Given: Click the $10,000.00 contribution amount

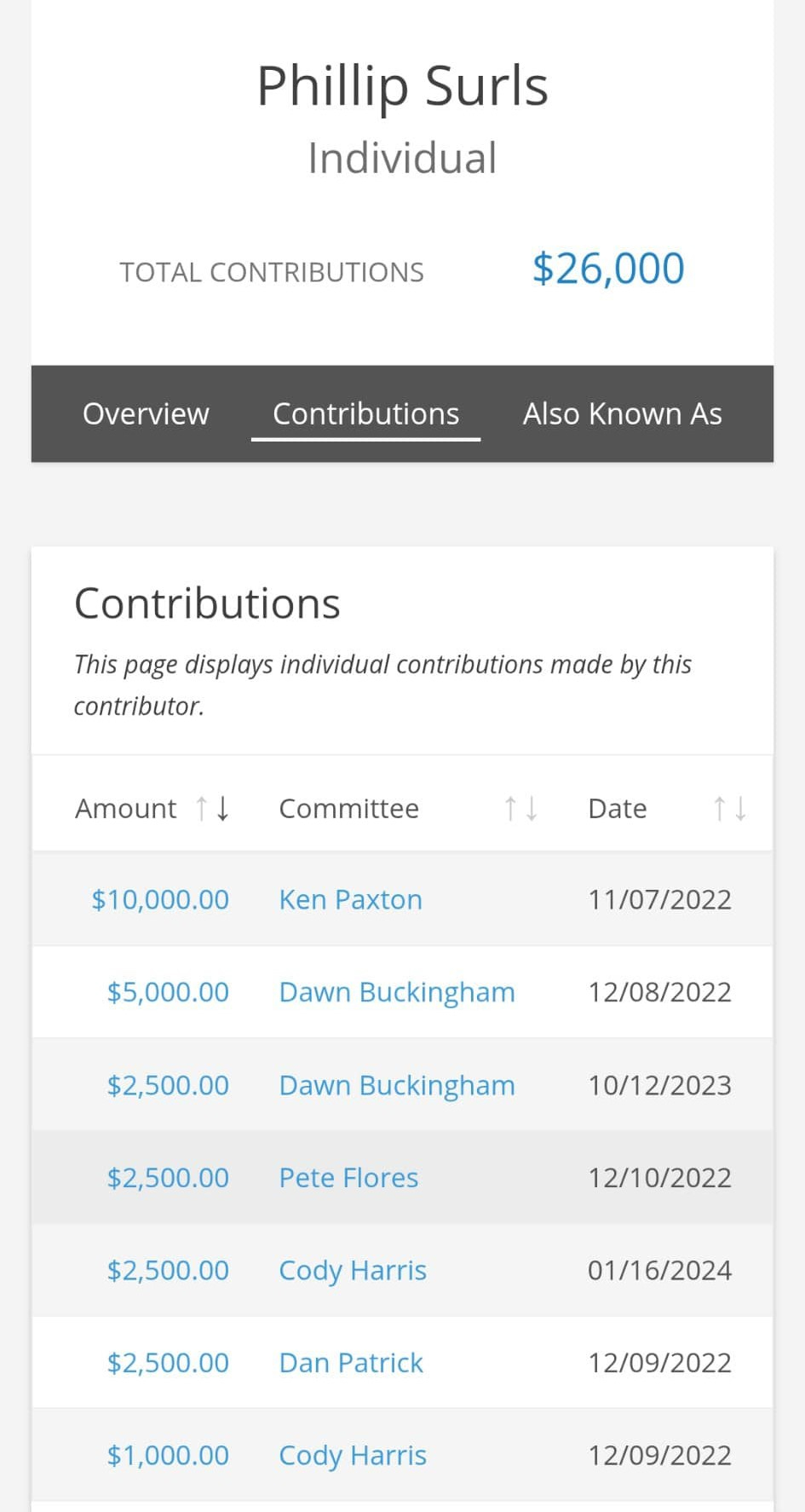Looking at the screenshot, I should coord(160,900).
